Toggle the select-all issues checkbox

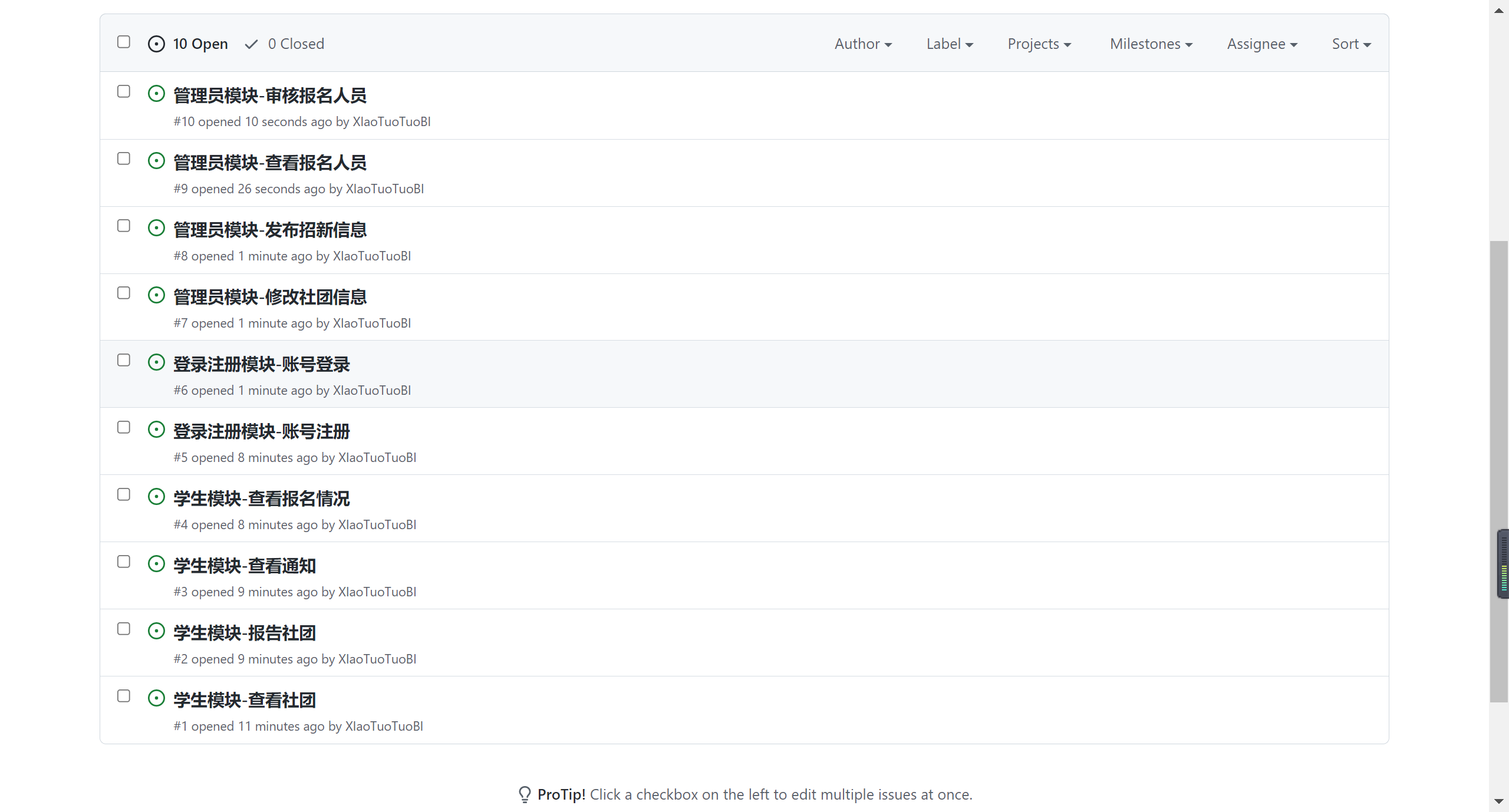pos(124,42)
